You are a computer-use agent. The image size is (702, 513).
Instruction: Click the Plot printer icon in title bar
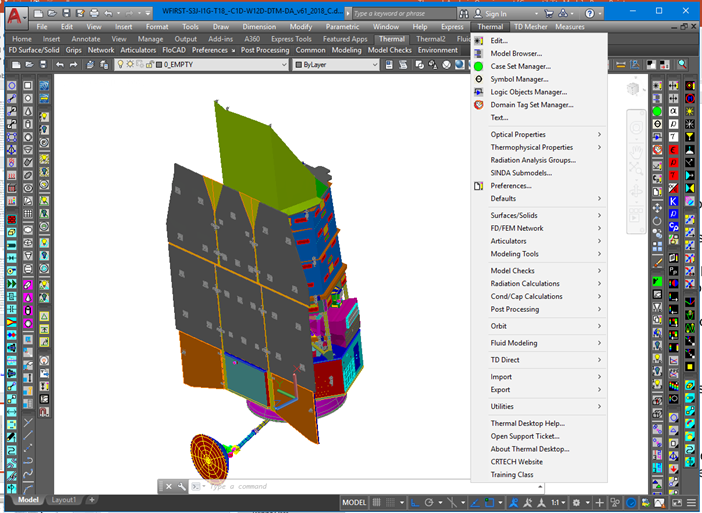(94, 13)
